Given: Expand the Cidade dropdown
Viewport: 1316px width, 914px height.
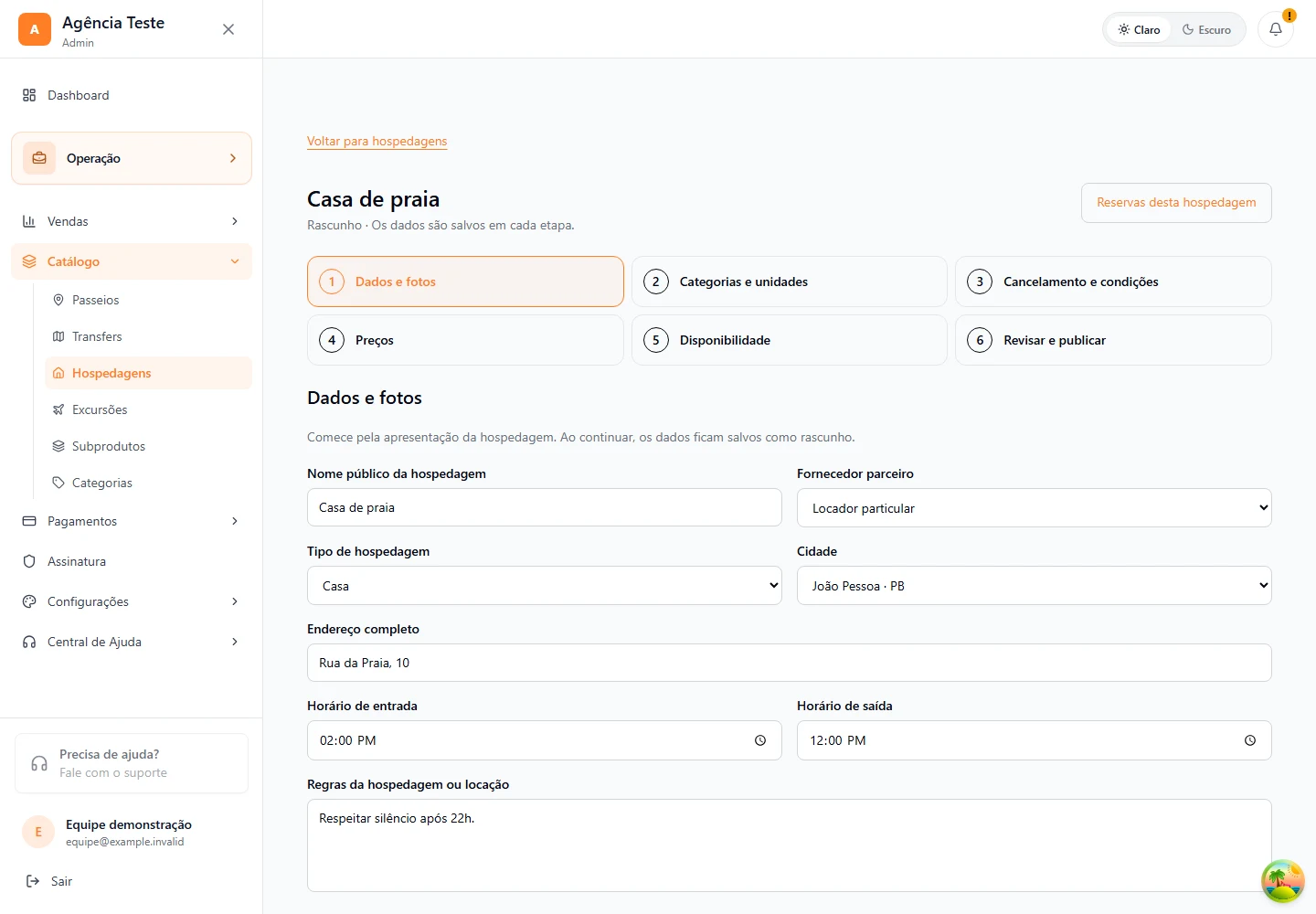Looking at the screenshot, I should pyautogui.click(x=1035, y=586).
